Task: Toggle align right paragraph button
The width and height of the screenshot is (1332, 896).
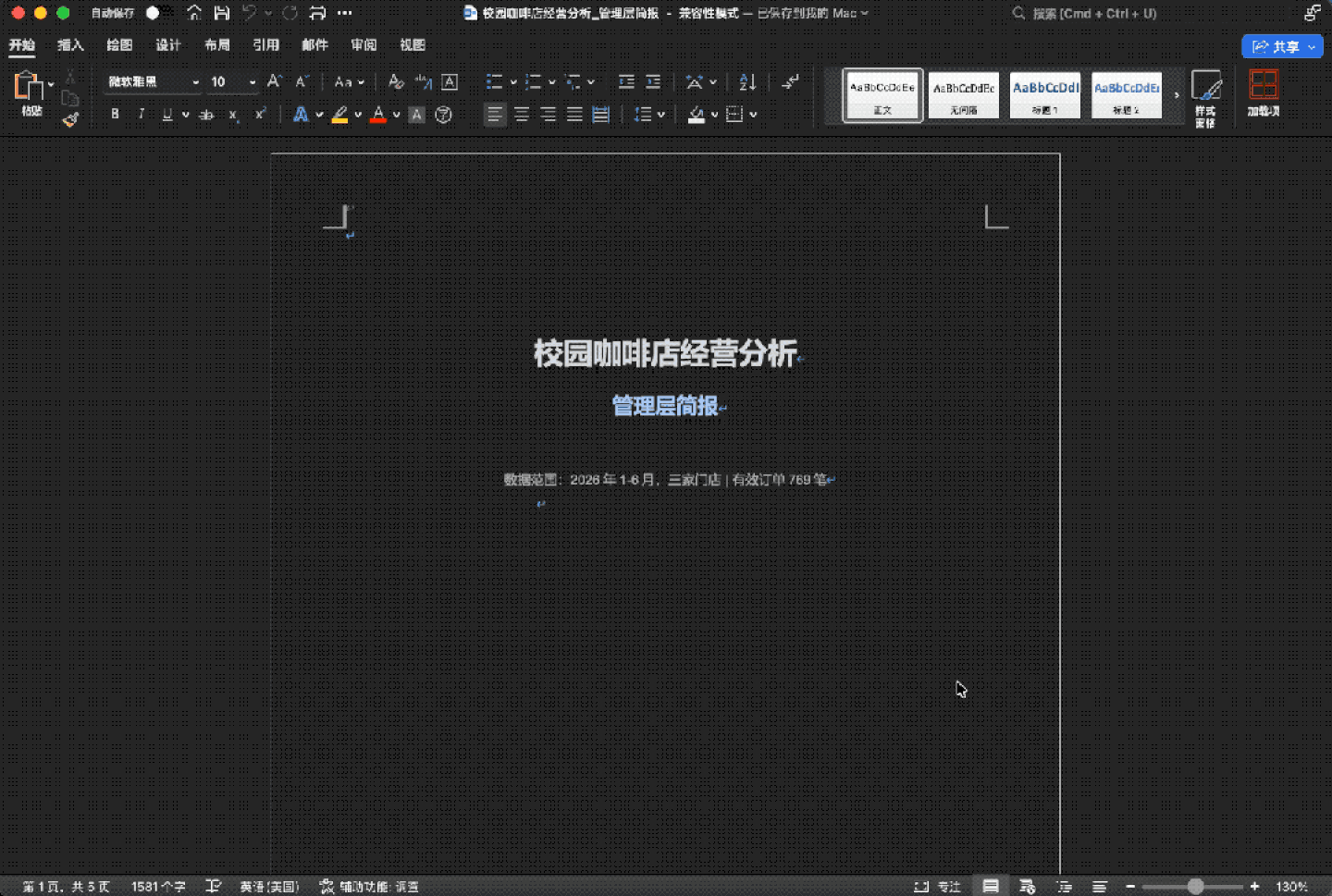Action: tap(548, 115)
